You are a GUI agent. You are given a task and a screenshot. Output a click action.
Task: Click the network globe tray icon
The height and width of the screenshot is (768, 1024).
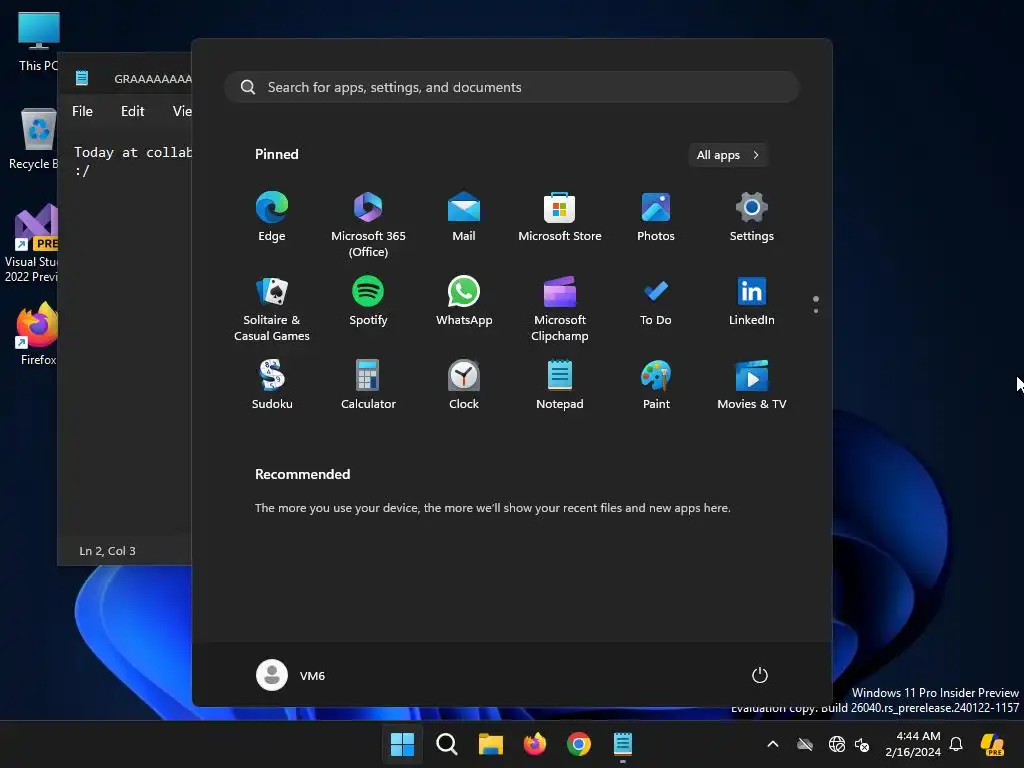click(x=837, y=744)
